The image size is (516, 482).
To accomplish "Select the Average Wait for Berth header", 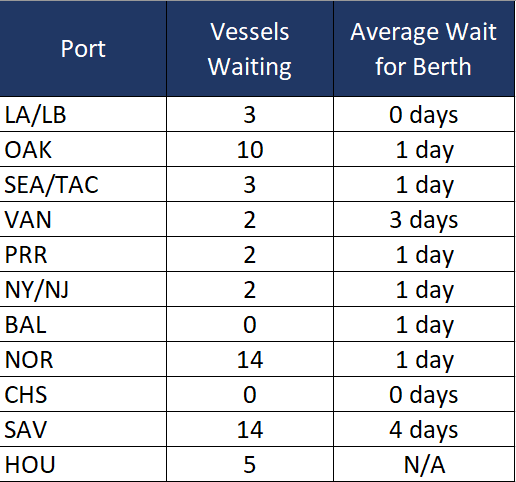I will click(424, 49).
